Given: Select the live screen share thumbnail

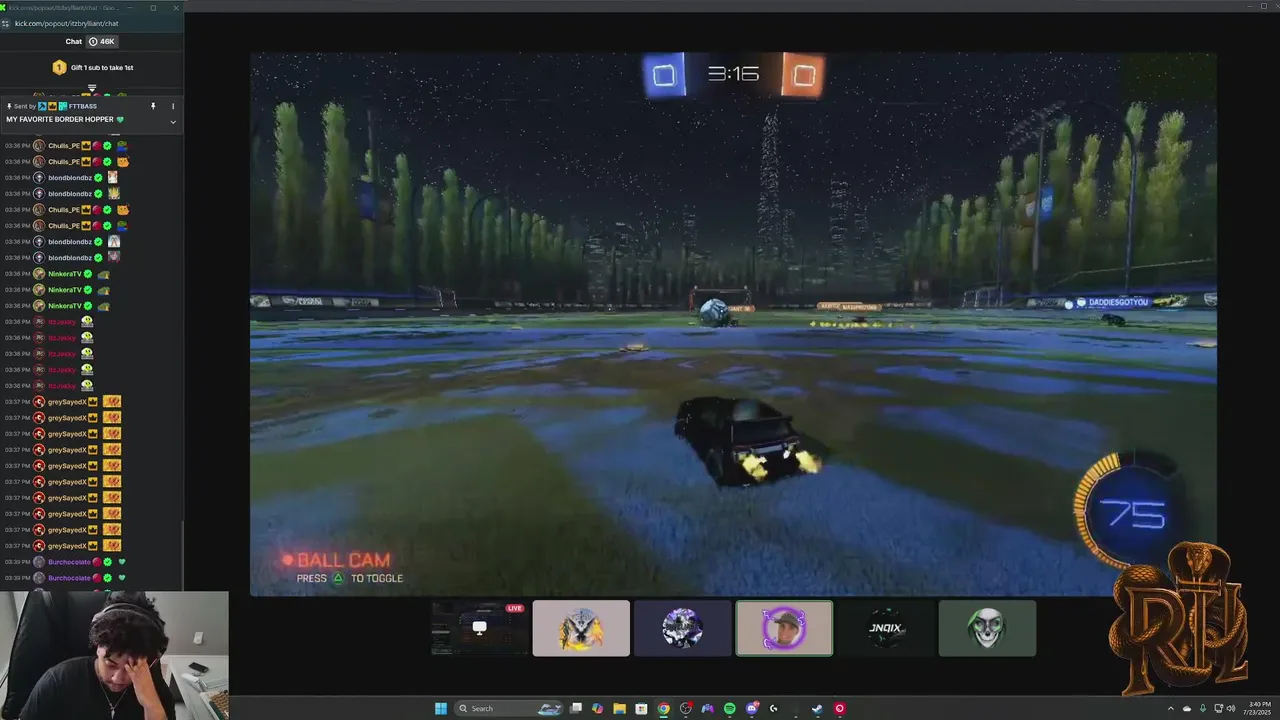Looking at the screenshot, I should 479,628.
